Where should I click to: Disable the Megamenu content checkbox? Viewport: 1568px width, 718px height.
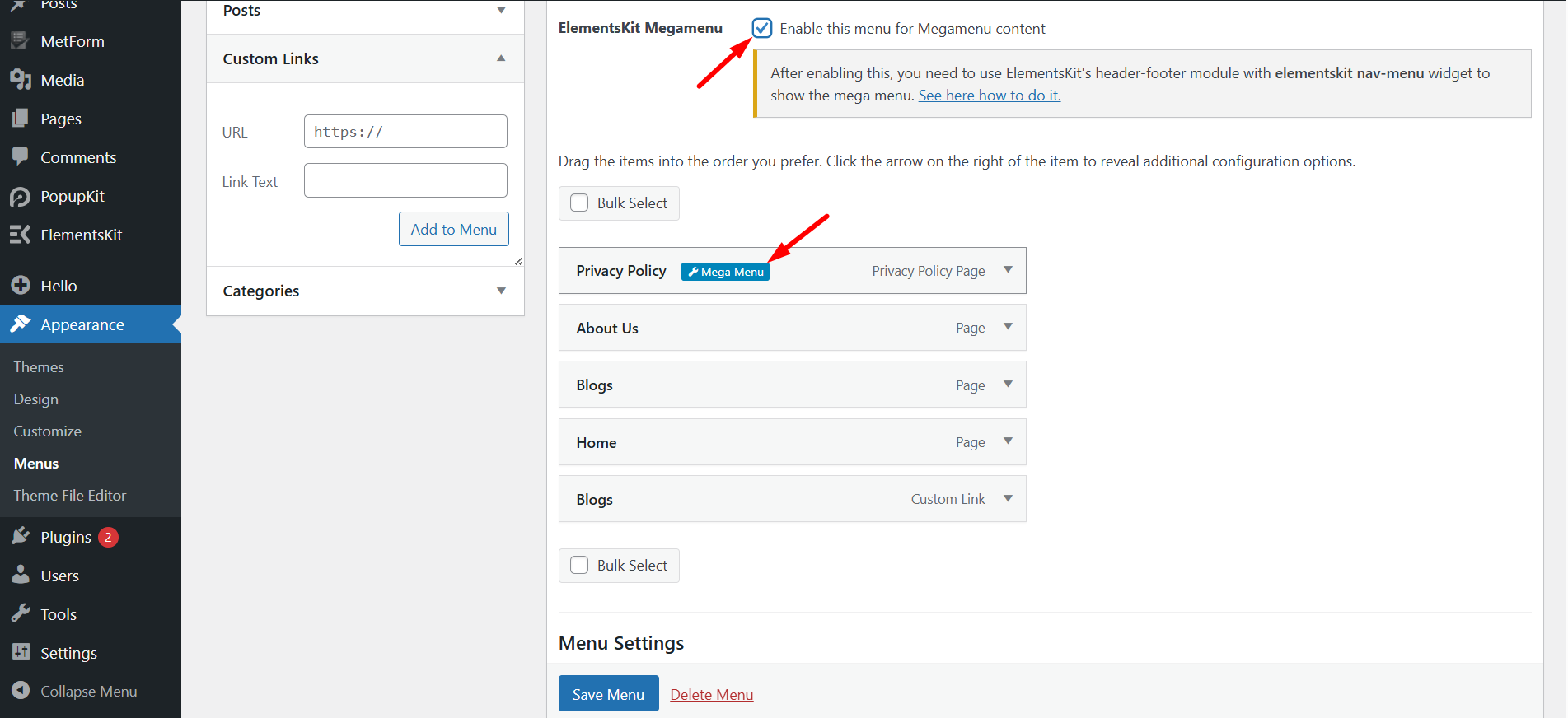click(762, 29)
